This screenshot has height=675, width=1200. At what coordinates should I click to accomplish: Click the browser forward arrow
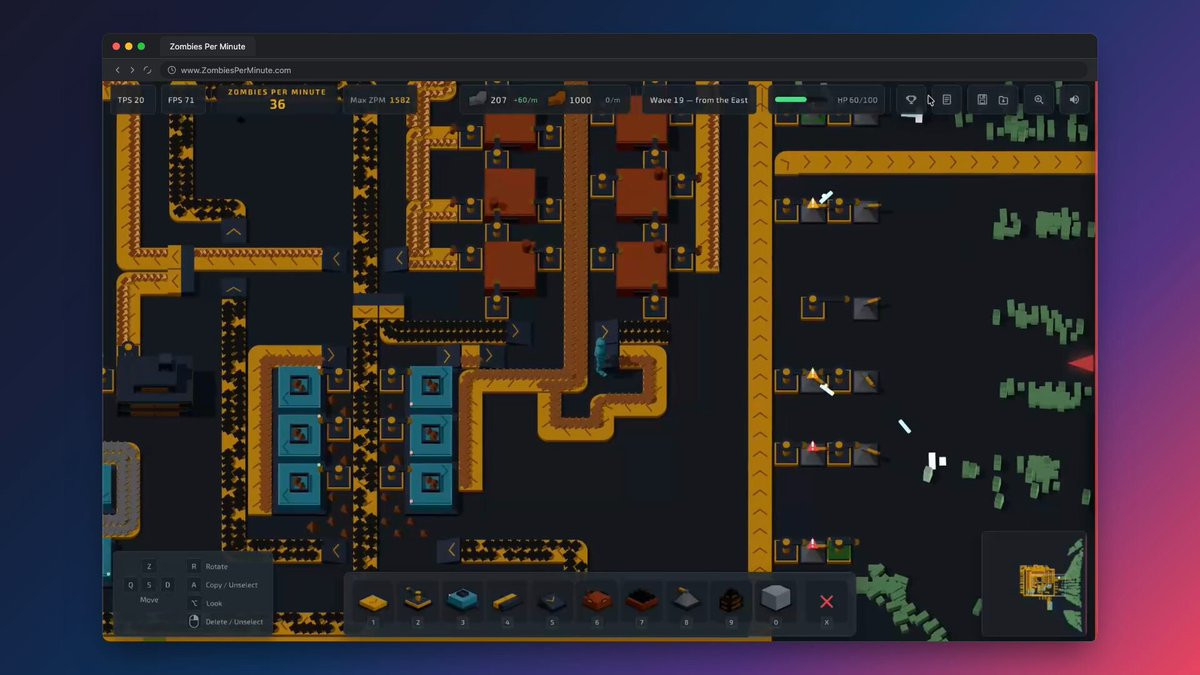coord(132,70)
